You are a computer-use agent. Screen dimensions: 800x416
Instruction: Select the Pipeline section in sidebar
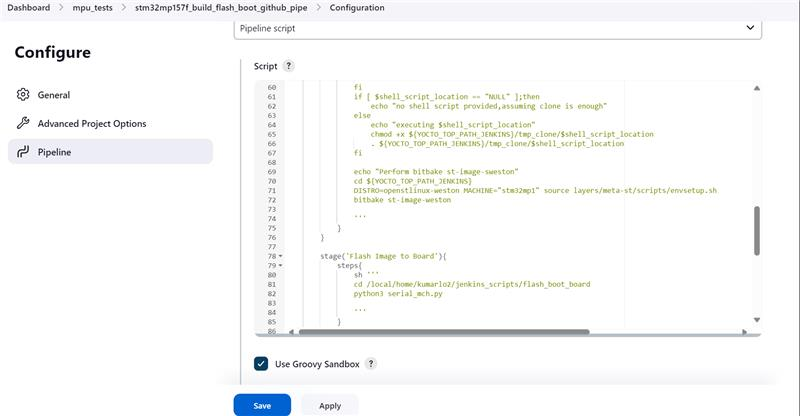54,152
